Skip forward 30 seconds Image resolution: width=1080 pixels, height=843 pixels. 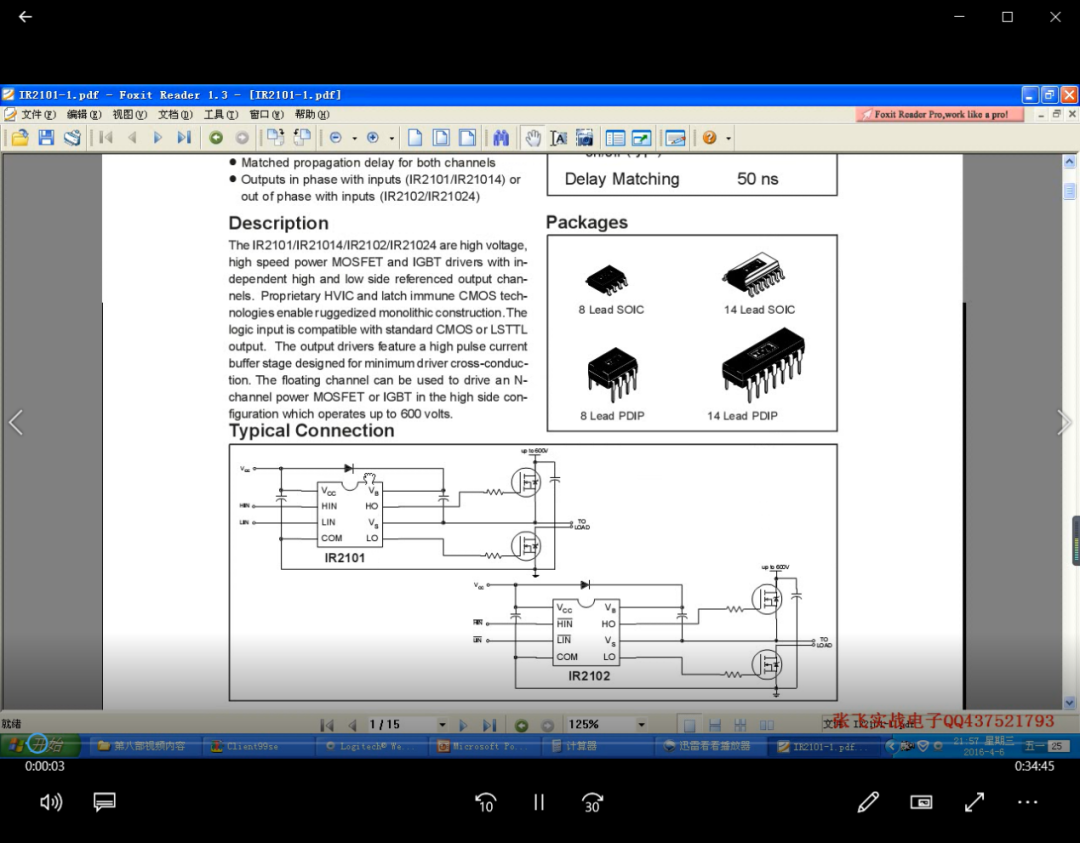592,802
